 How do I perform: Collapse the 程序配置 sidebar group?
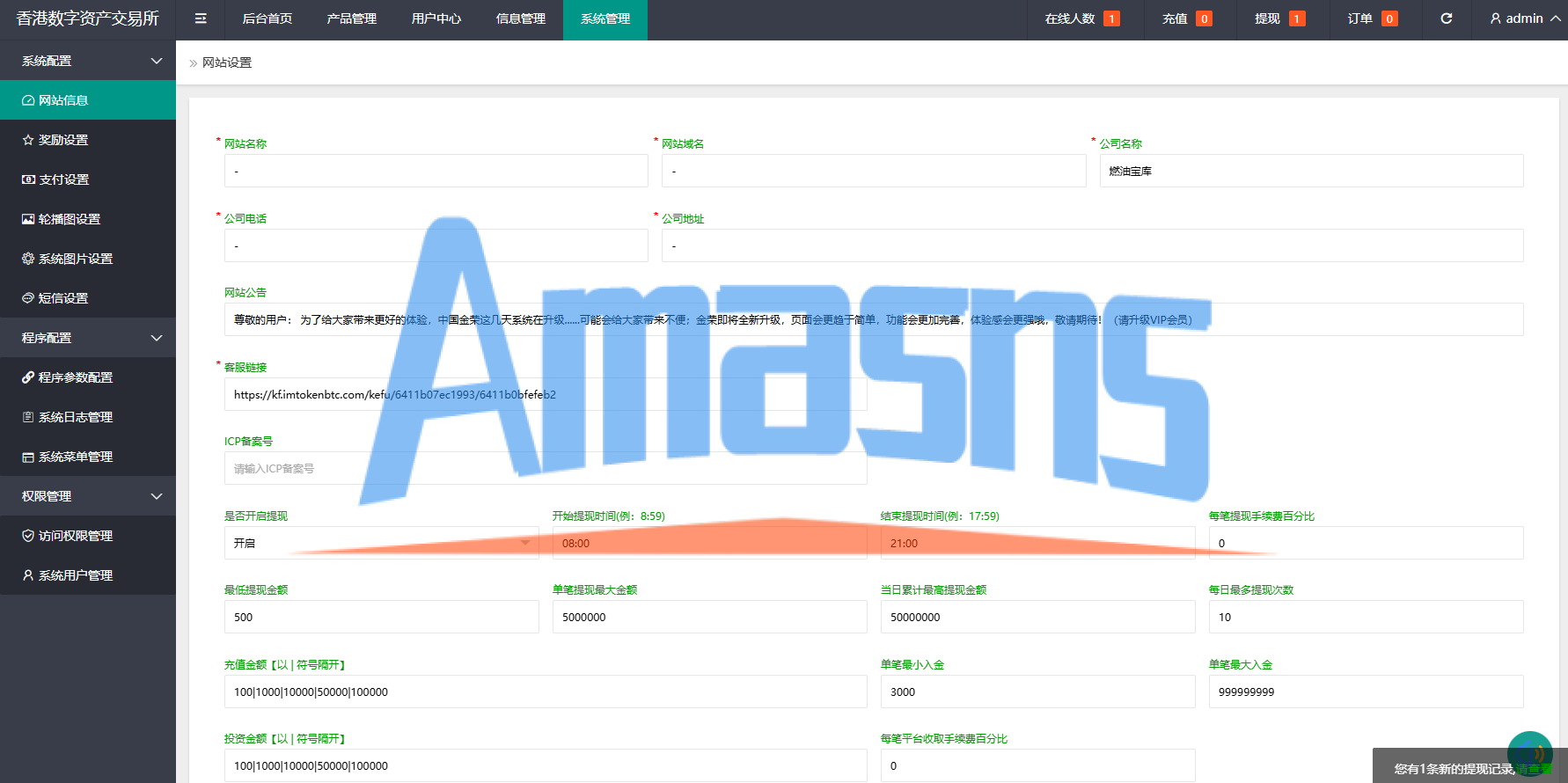point(88,338)
